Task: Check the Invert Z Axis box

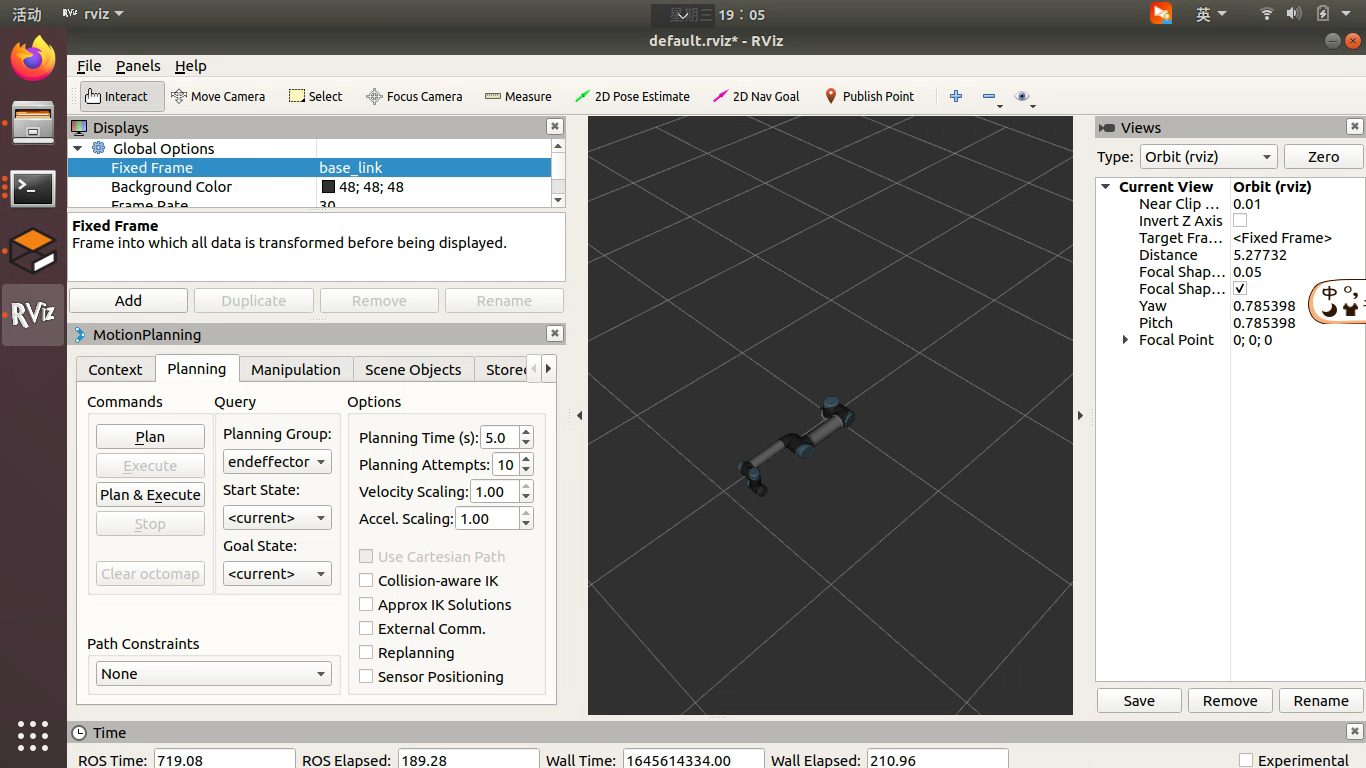Action: 1240,221
